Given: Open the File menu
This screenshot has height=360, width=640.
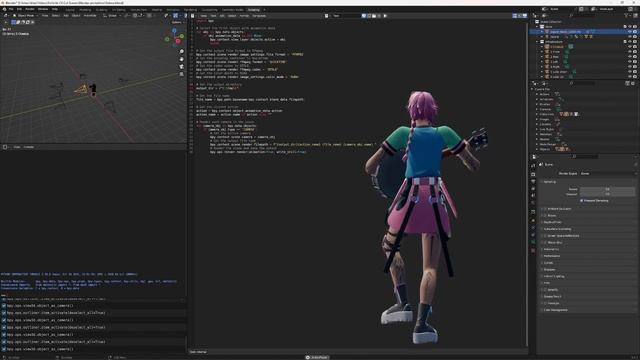Looking at the screenshot, I should tap(11, 9).
